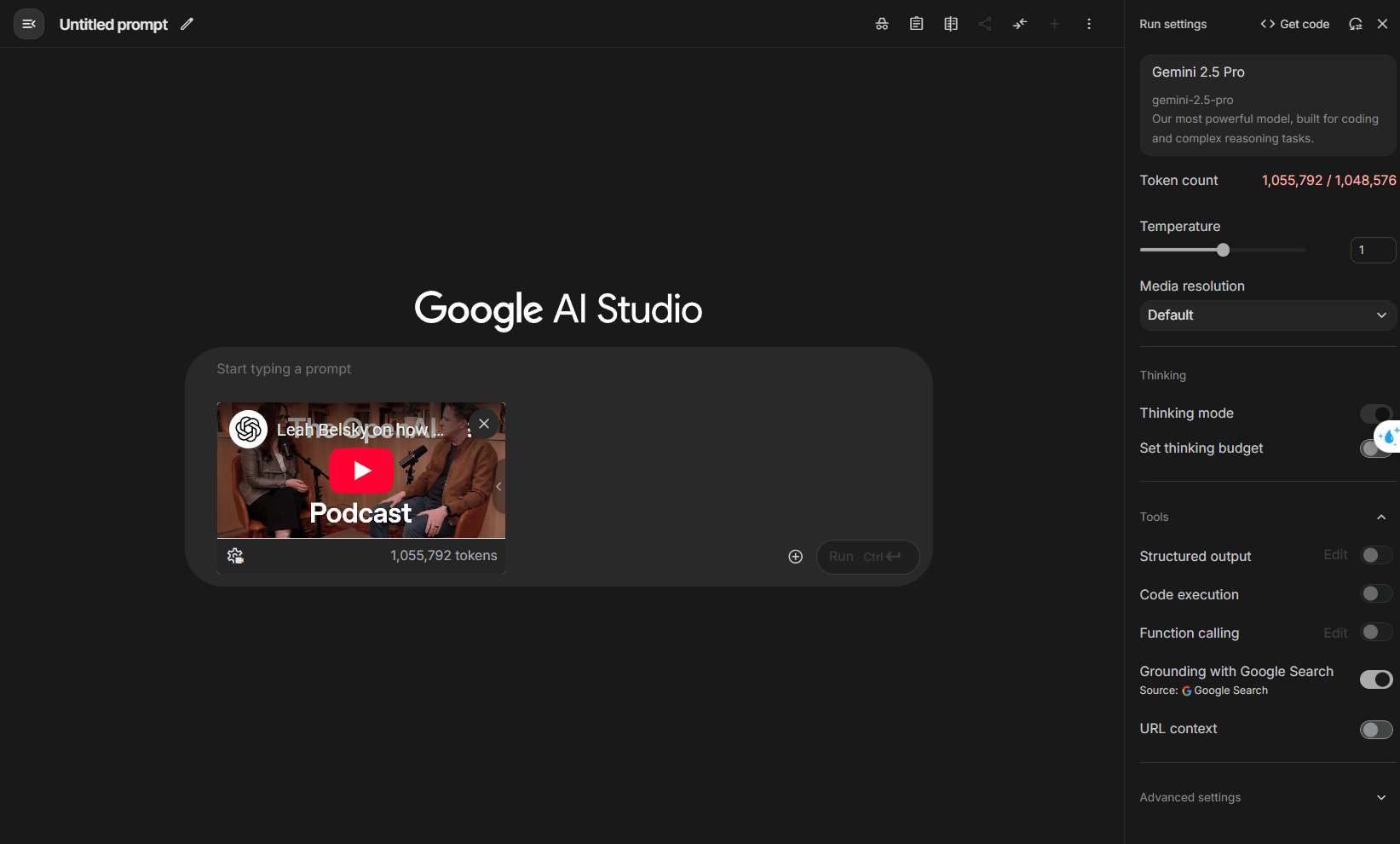Click the temperature value field

click(1373, 250)
